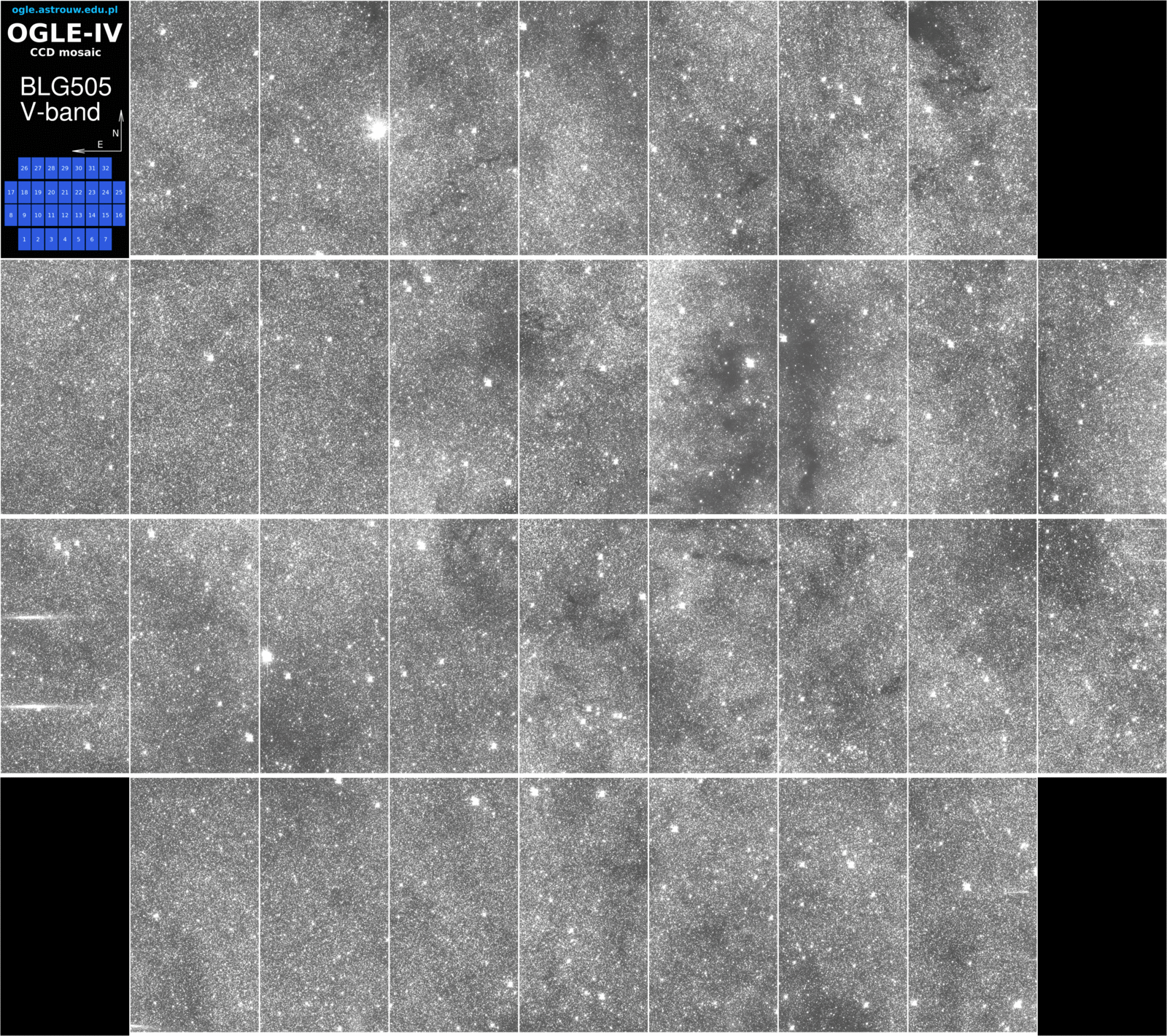Pick blue layout square numbered 17

[11, 192]
